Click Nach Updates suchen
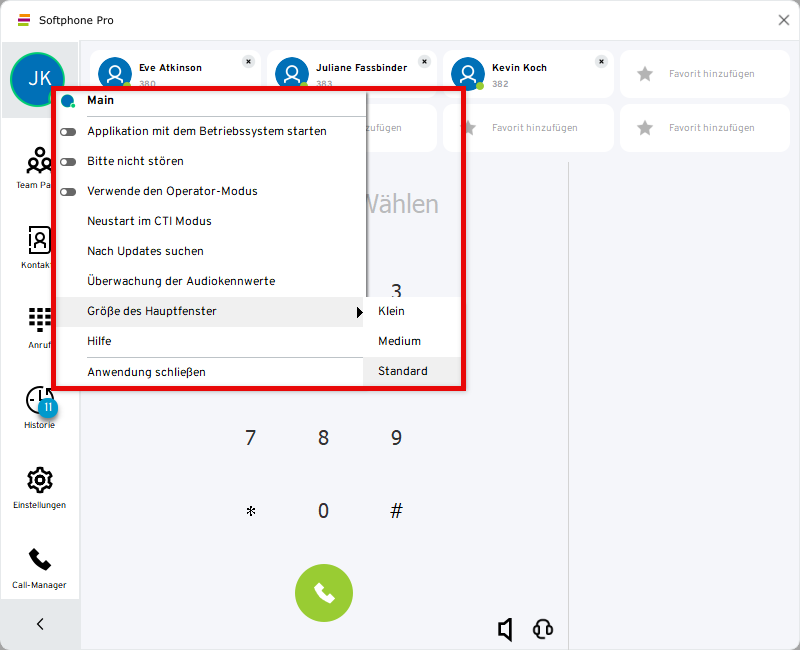Viewport: 800px width, 650px height. (x=145, y=251)
